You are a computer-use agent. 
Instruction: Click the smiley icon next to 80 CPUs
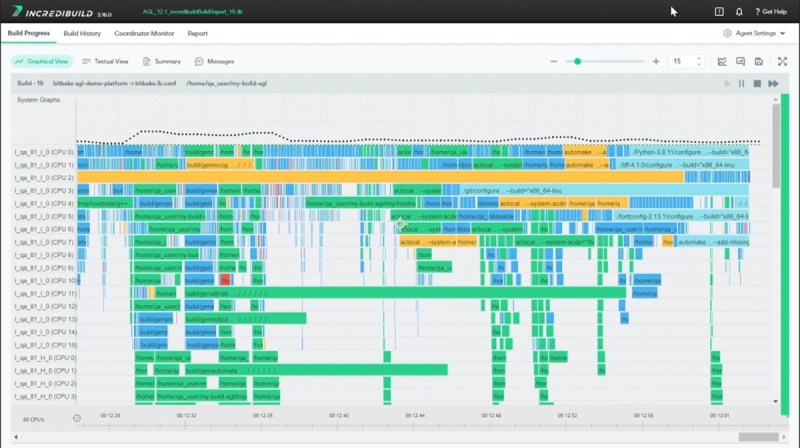point(77,418)
